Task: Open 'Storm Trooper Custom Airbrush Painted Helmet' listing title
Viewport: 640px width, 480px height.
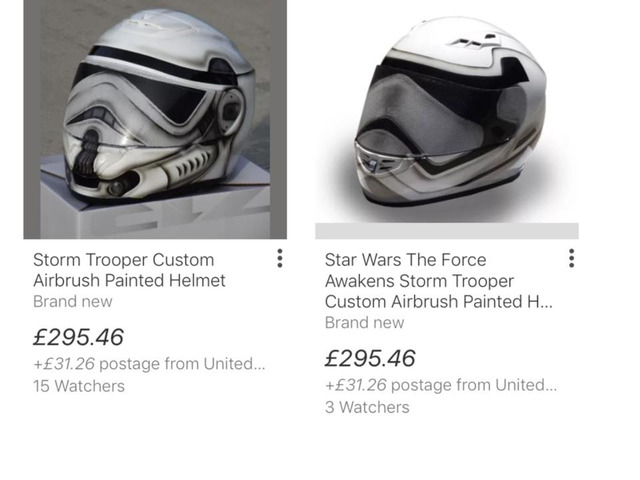Action: 129,270
